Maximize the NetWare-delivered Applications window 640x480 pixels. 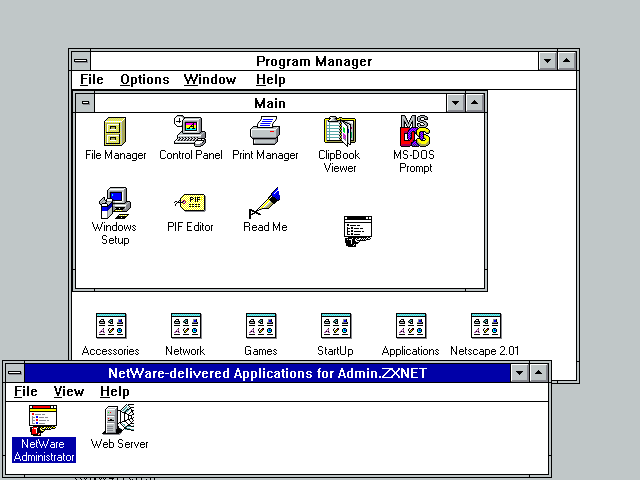[538, 373]
